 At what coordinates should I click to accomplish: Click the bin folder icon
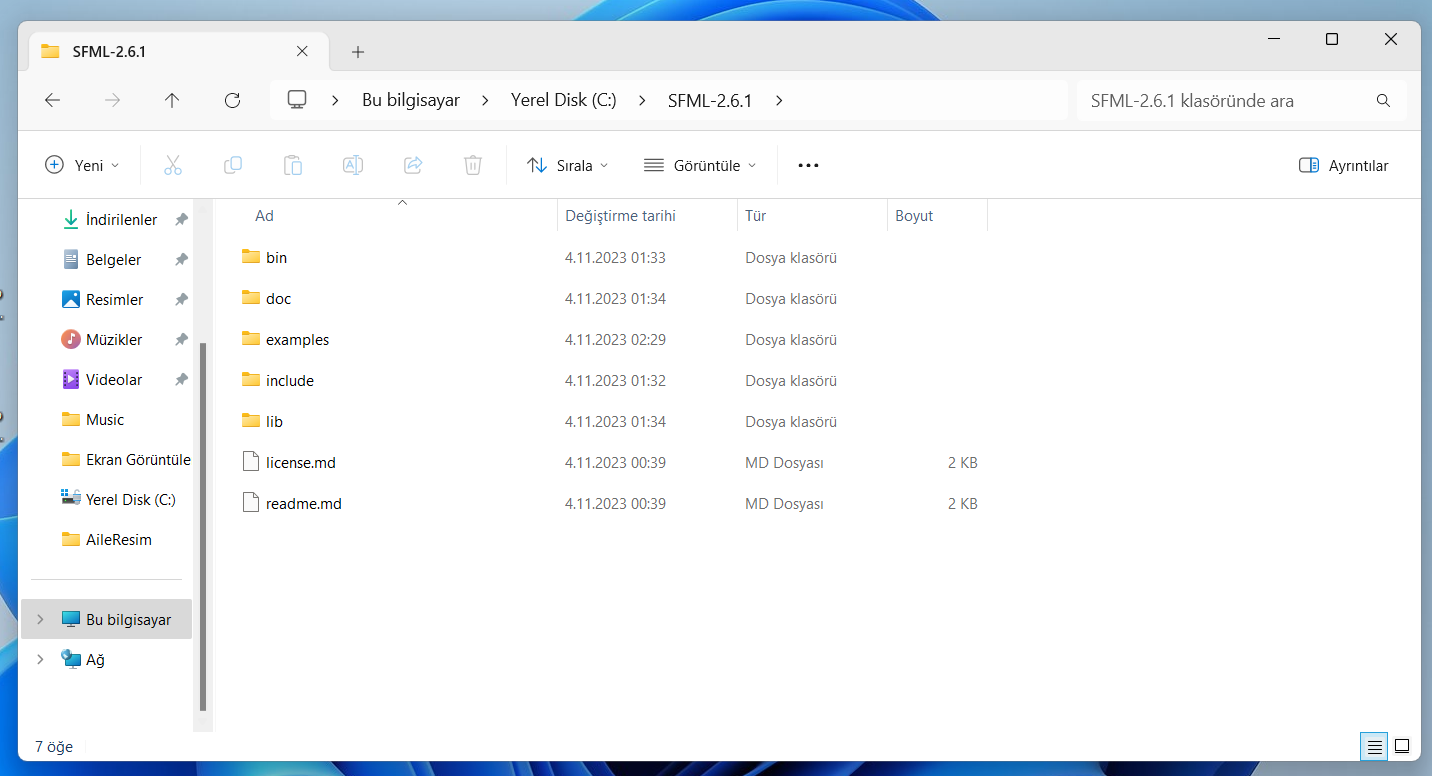click(251, 257)
